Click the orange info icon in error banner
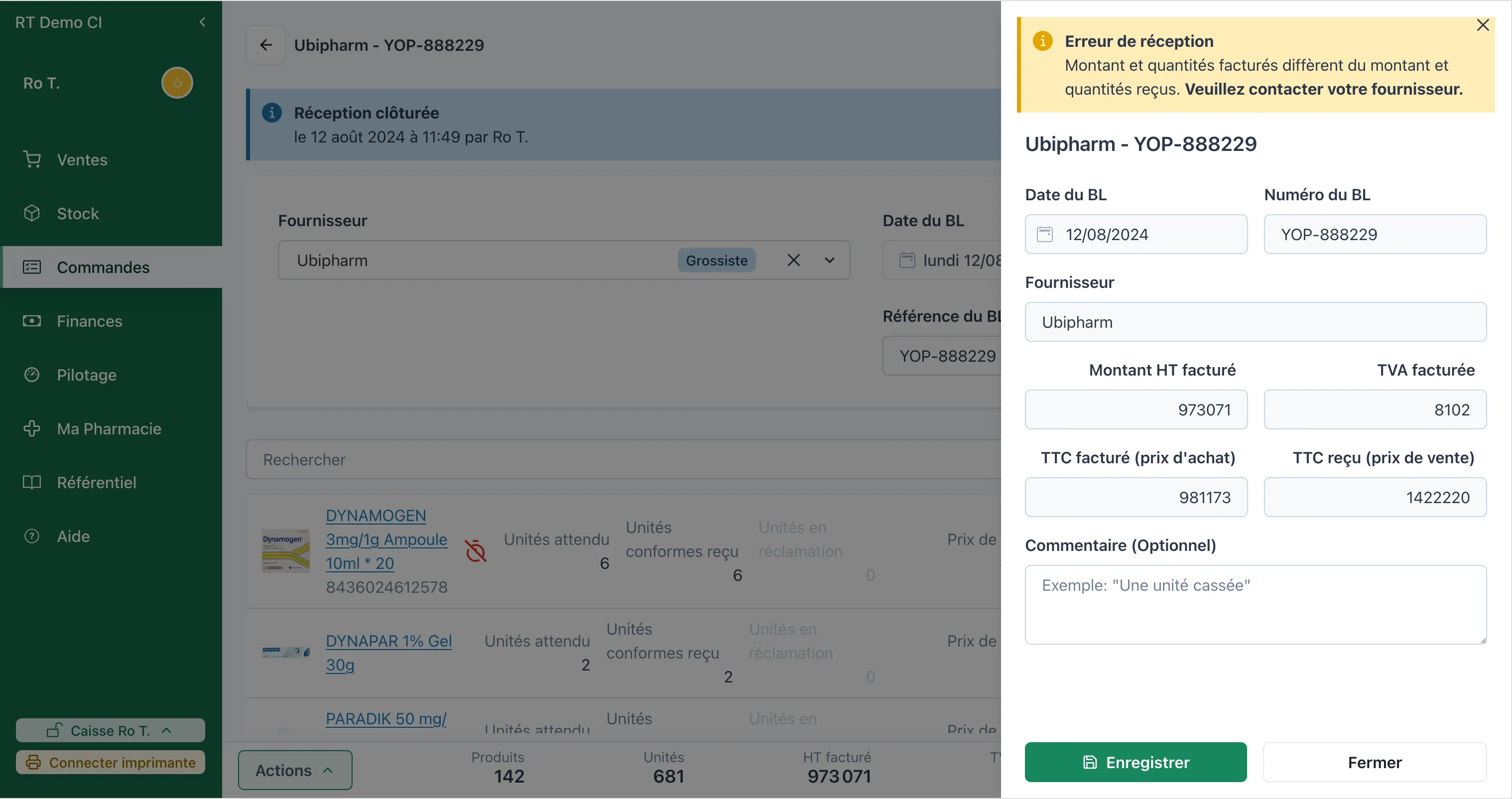Image resolution: width=1512 pixels, height=799 pixels. point(1042,41)
